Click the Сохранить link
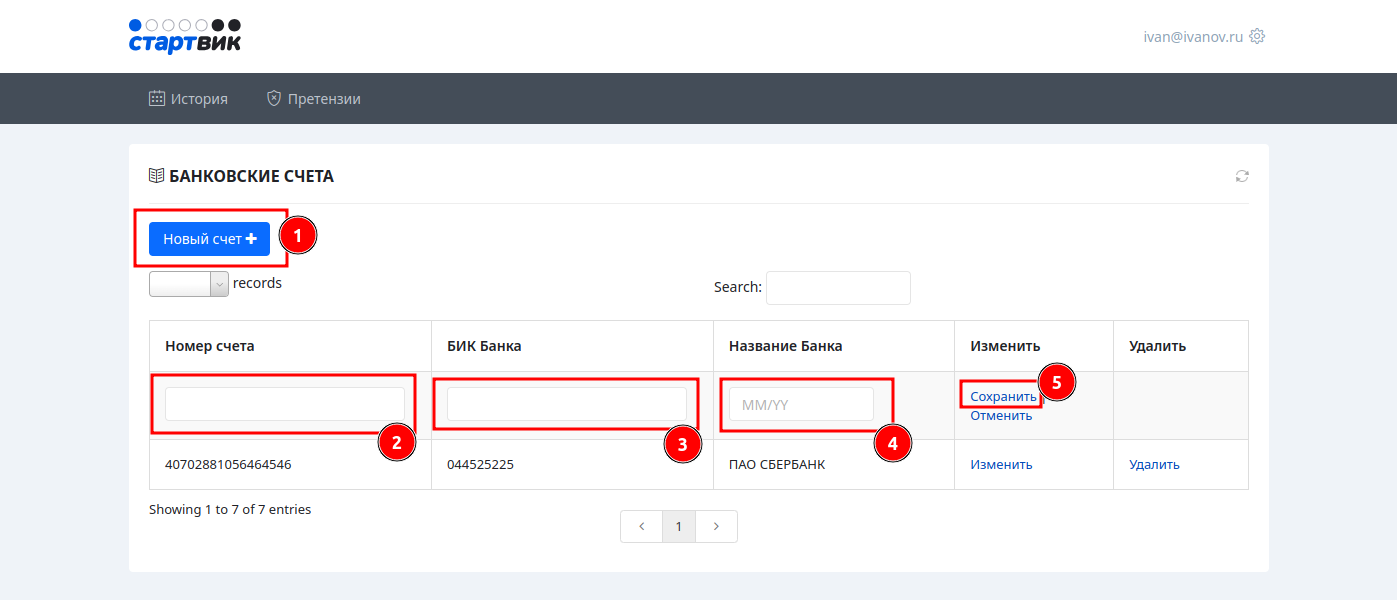The width and height of the screenshot is (1397, 600). coord(1003,397)
